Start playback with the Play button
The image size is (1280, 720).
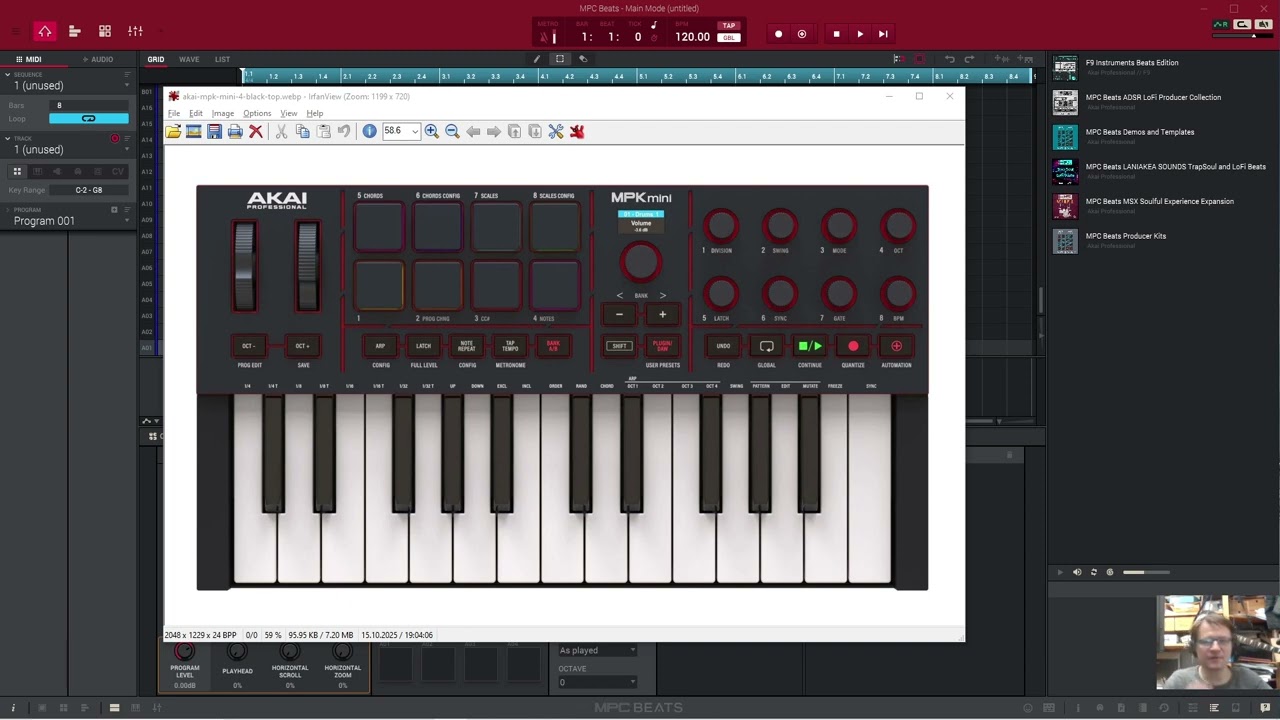[860, 34]
